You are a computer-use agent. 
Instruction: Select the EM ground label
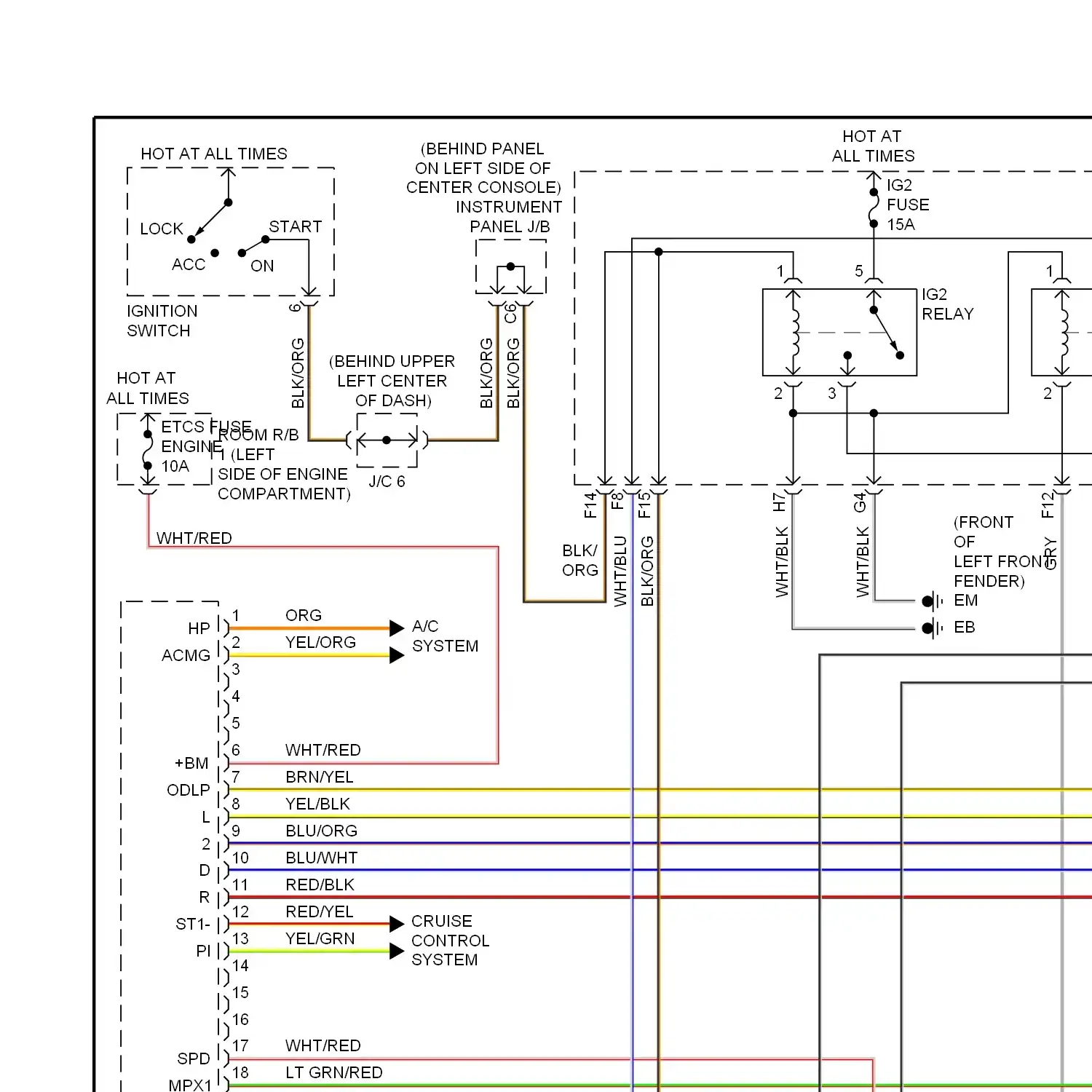coord(966,600)
